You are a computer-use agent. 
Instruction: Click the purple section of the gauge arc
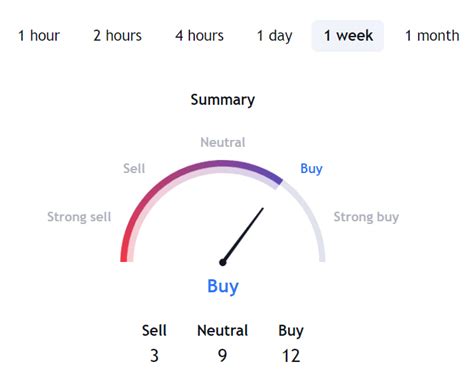click(253, 167)
